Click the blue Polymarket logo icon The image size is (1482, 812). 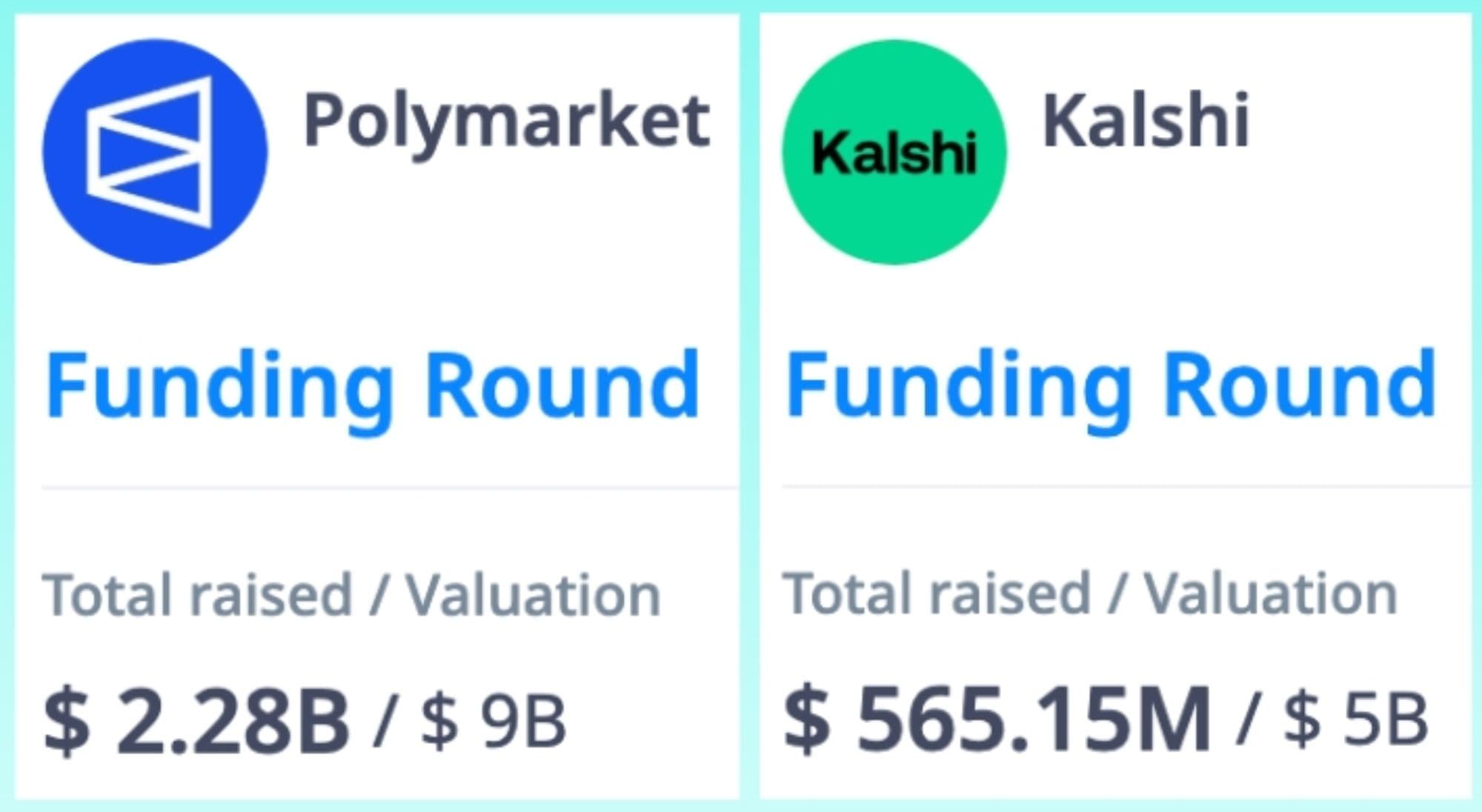tap(155, 152)
